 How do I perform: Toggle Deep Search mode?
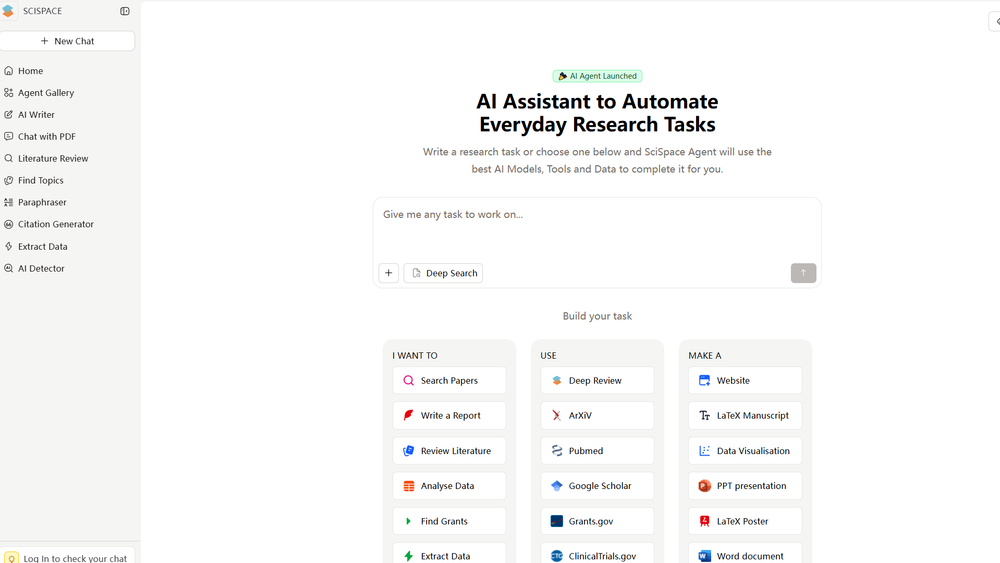tap(443, 273)
